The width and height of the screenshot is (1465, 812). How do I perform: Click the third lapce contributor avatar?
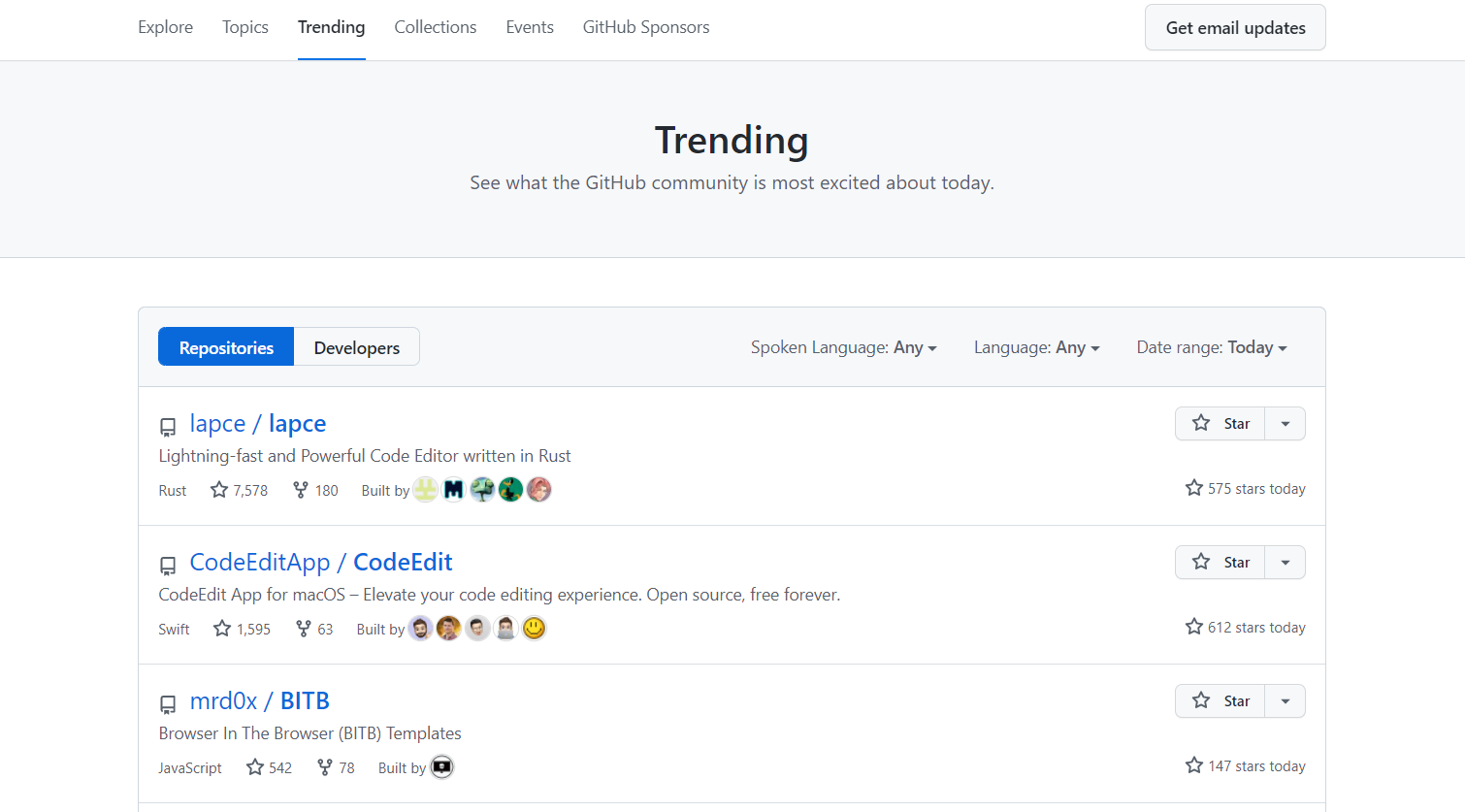pos(482,489)
